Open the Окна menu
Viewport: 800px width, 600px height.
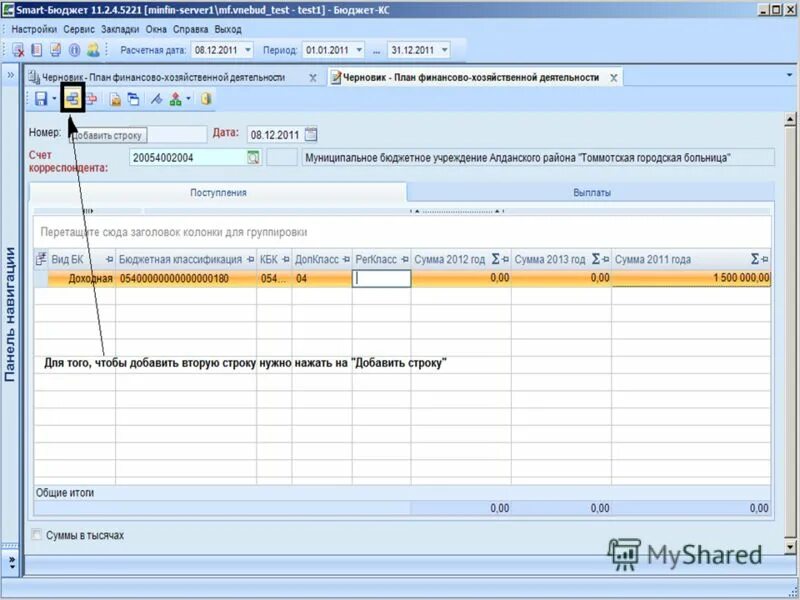156,30
